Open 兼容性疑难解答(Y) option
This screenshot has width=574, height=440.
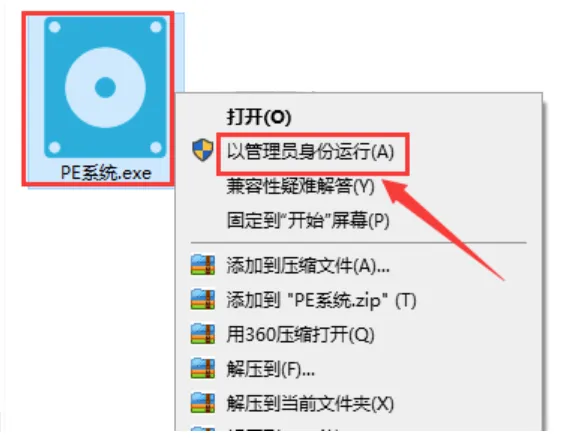(x=301, y=186)
